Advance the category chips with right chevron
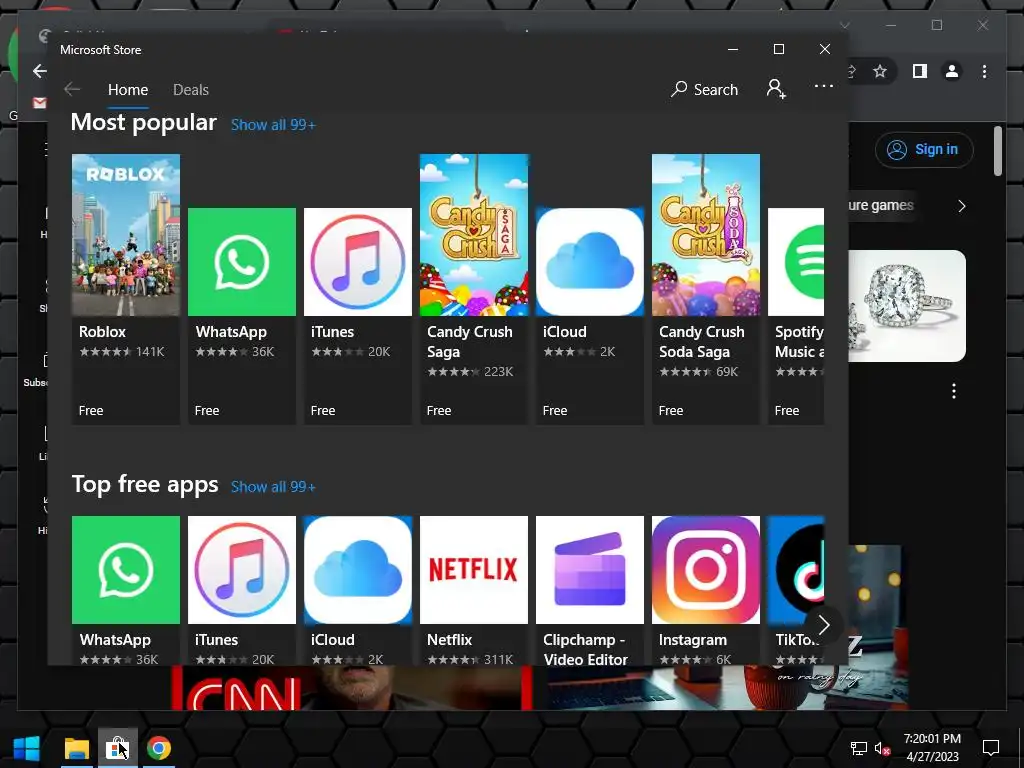 click(x=961, y=206)
